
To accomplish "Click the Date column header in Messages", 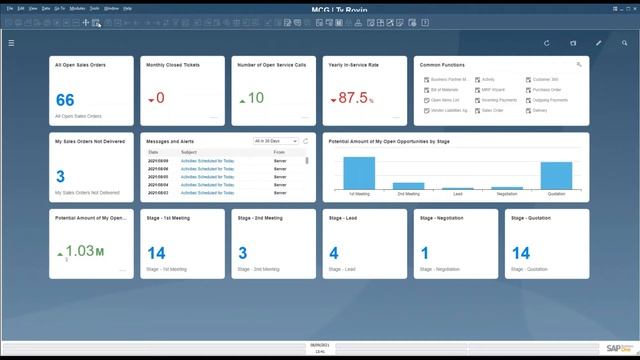I will (153, 152).
